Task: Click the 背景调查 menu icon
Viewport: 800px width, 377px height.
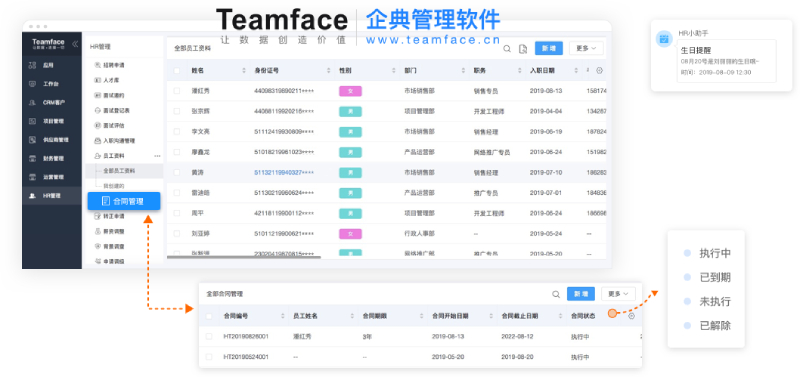Action: point(98,246)
